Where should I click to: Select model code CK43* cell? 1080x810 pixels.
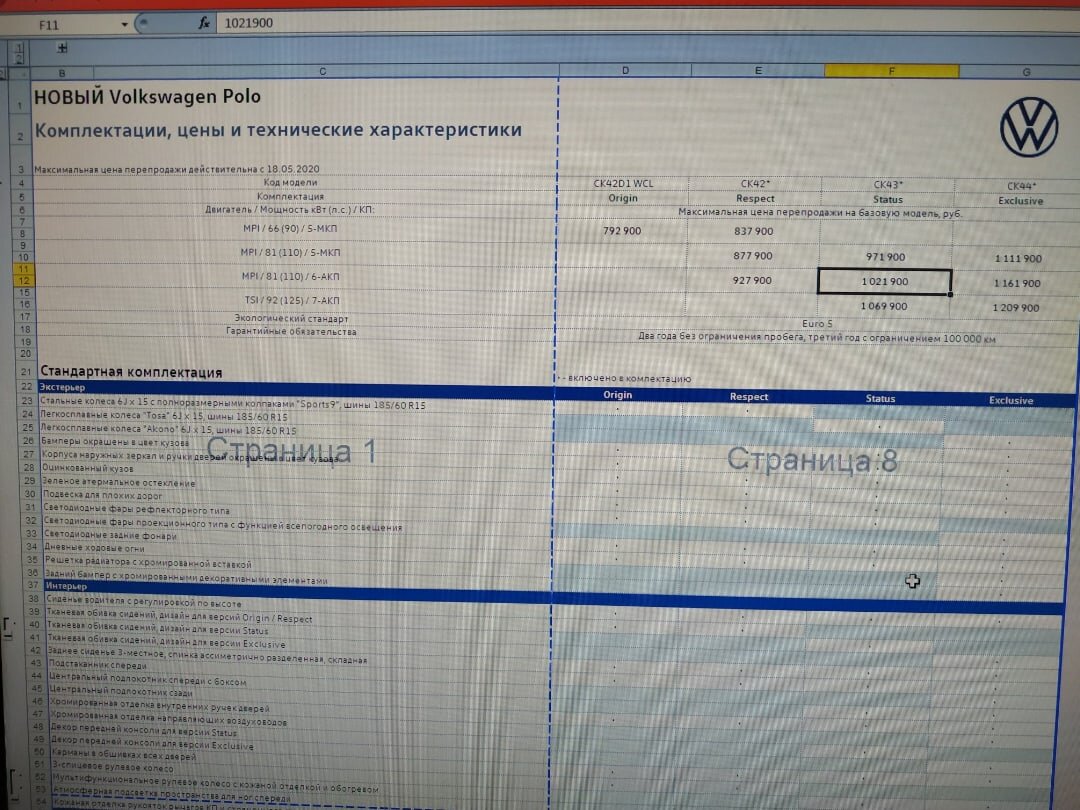[888, 185]
